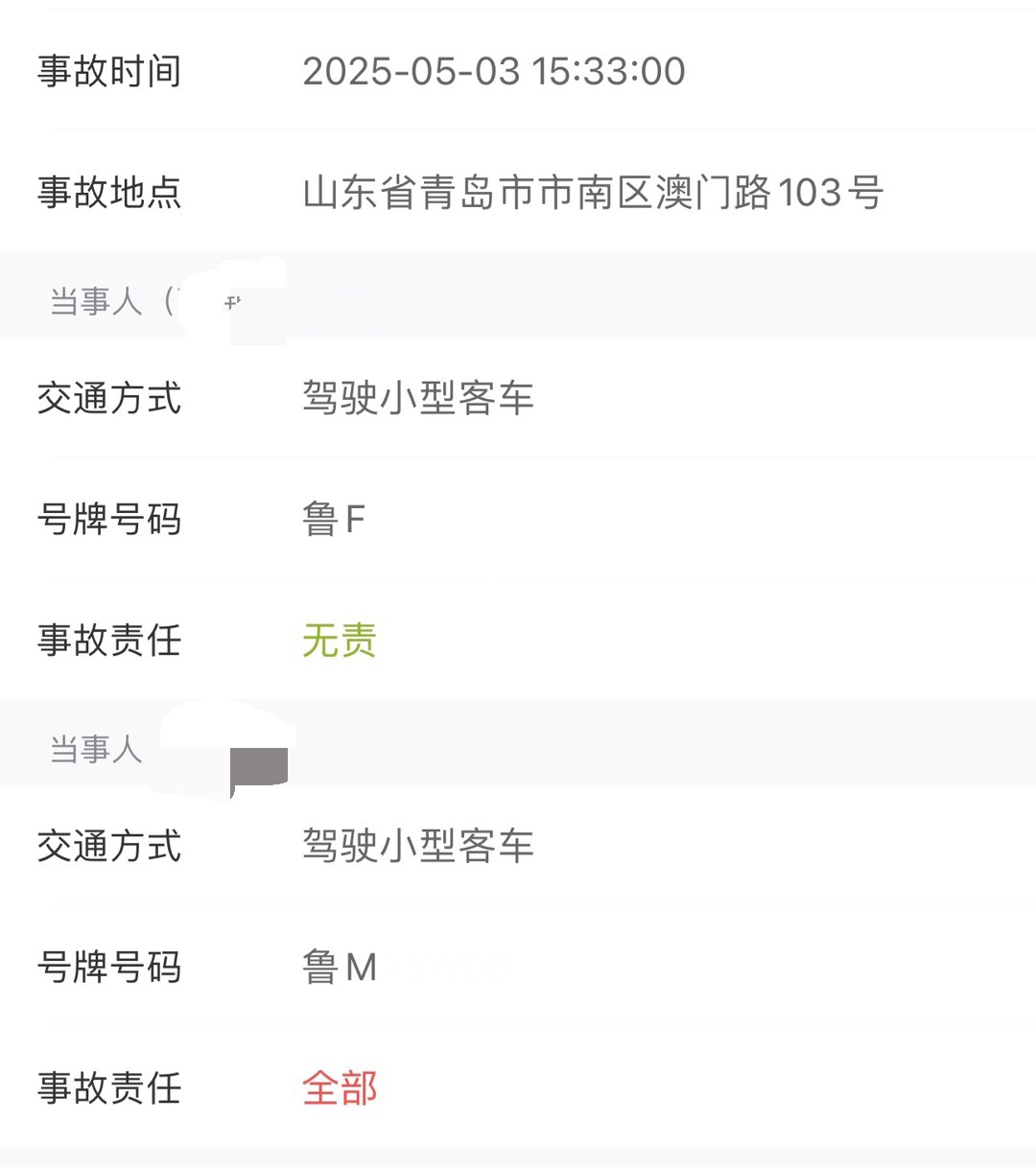Tap the first 当事人 section header
The image size is (1036, 1167).
pyautogui.click(x=518, y=294)
